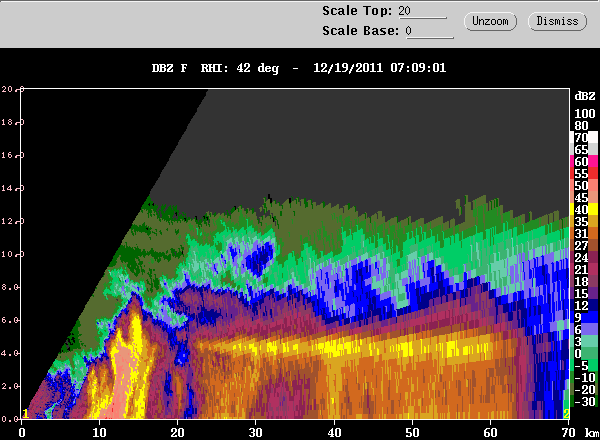
Task: Focus the Scale Base input field
Action: 429,31
